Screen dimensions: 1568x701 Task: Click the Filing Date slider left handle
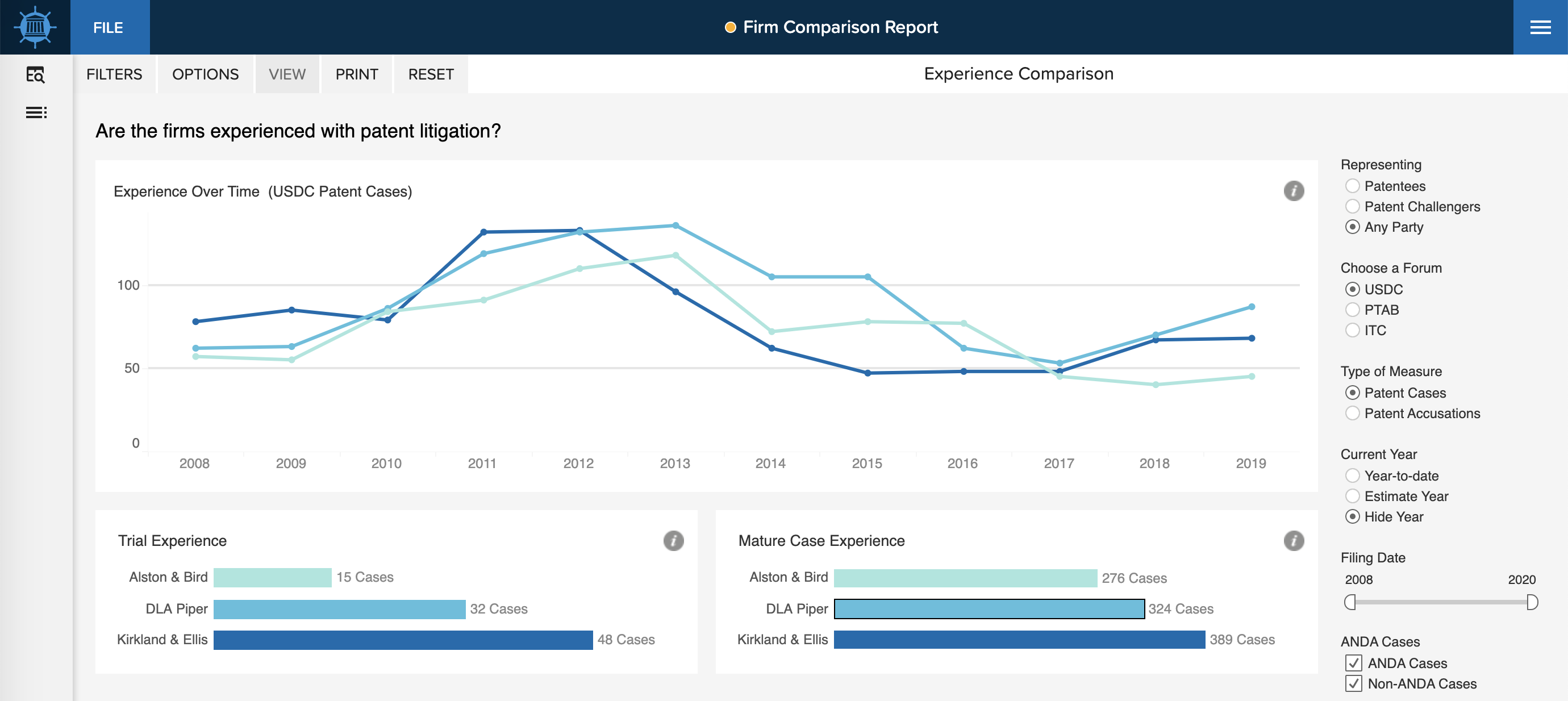[1350, 602]
